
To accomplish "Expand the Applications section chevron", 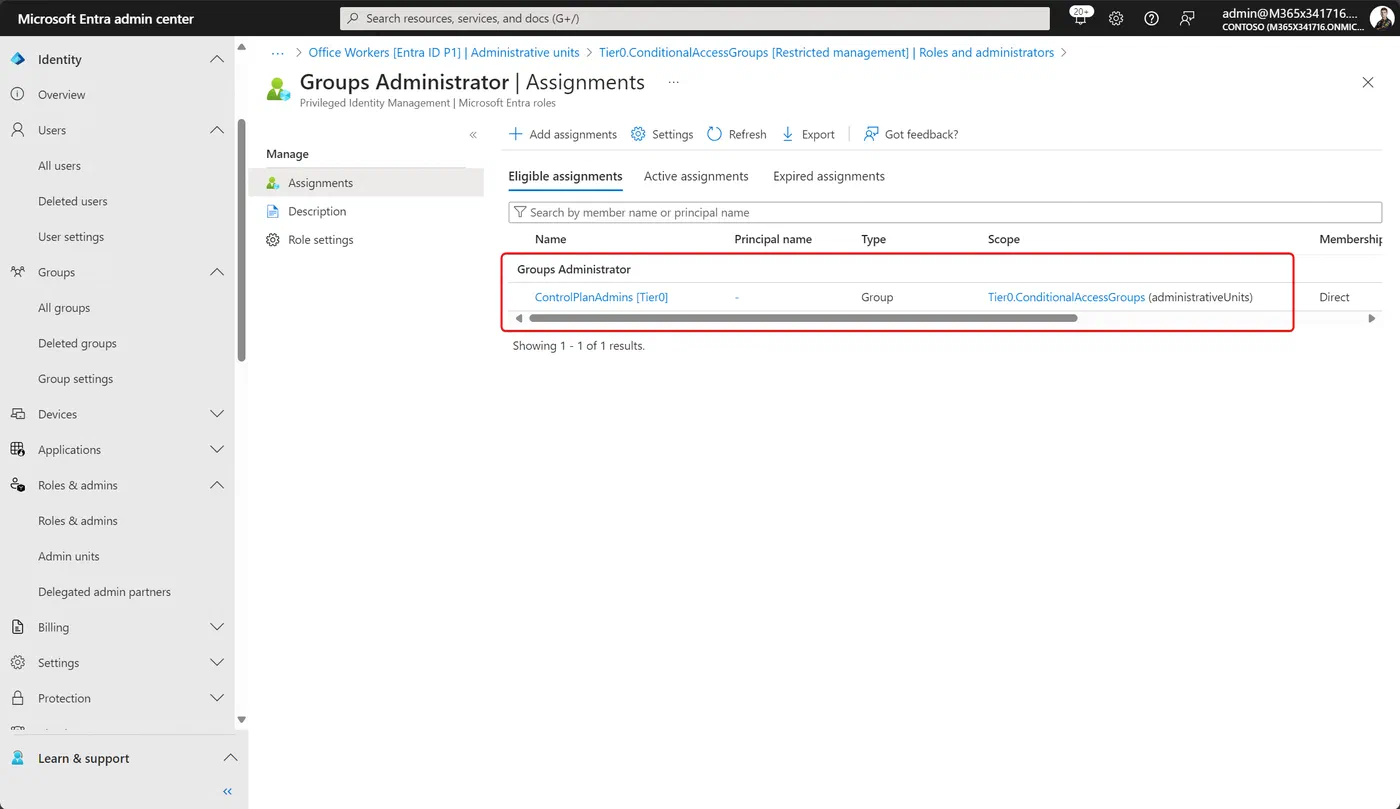I will click(217, 449).
